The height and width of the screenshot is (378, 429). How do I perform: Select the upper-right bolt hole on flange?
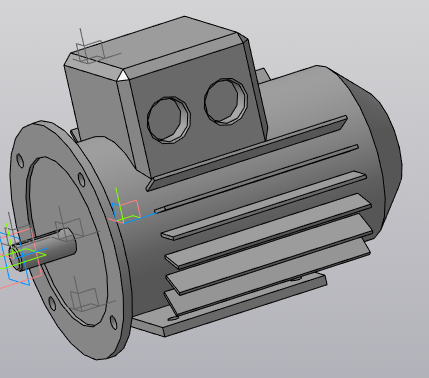(82, 180)
